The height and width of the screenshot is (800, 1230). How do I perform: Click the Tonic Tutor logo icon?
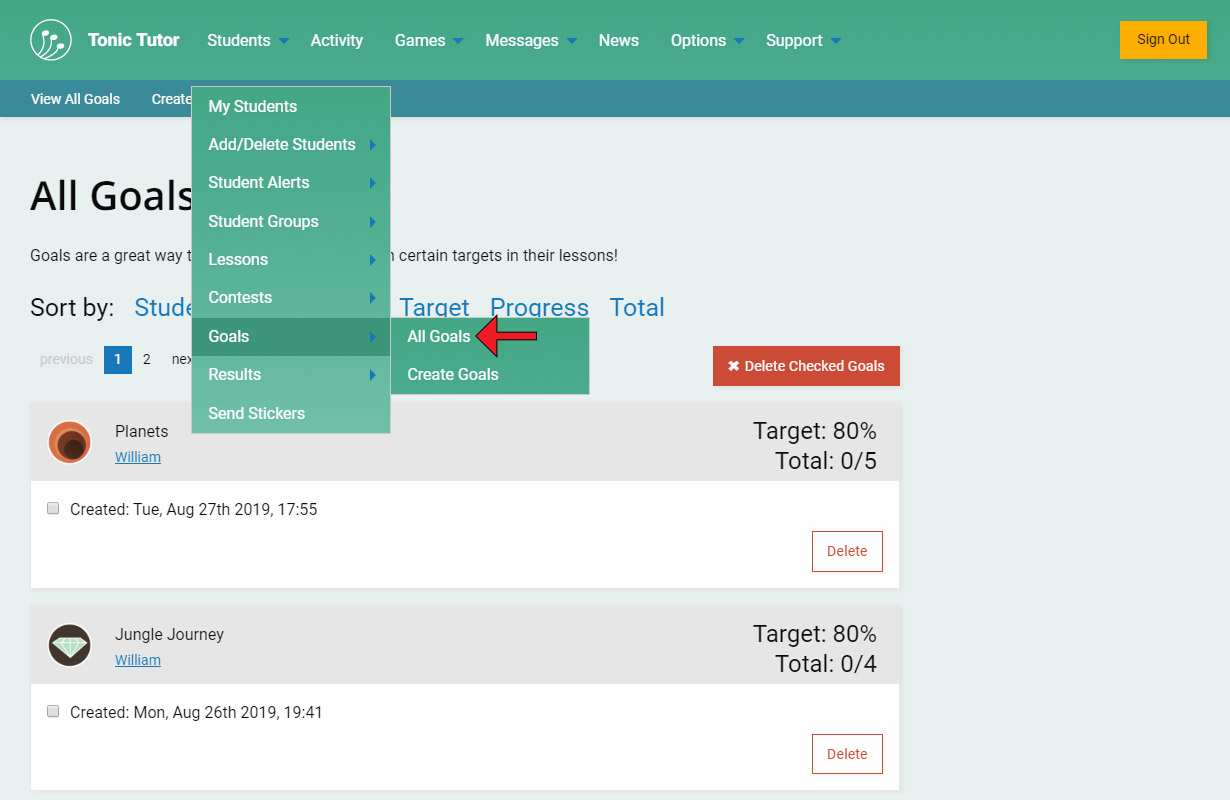point(51,40)
